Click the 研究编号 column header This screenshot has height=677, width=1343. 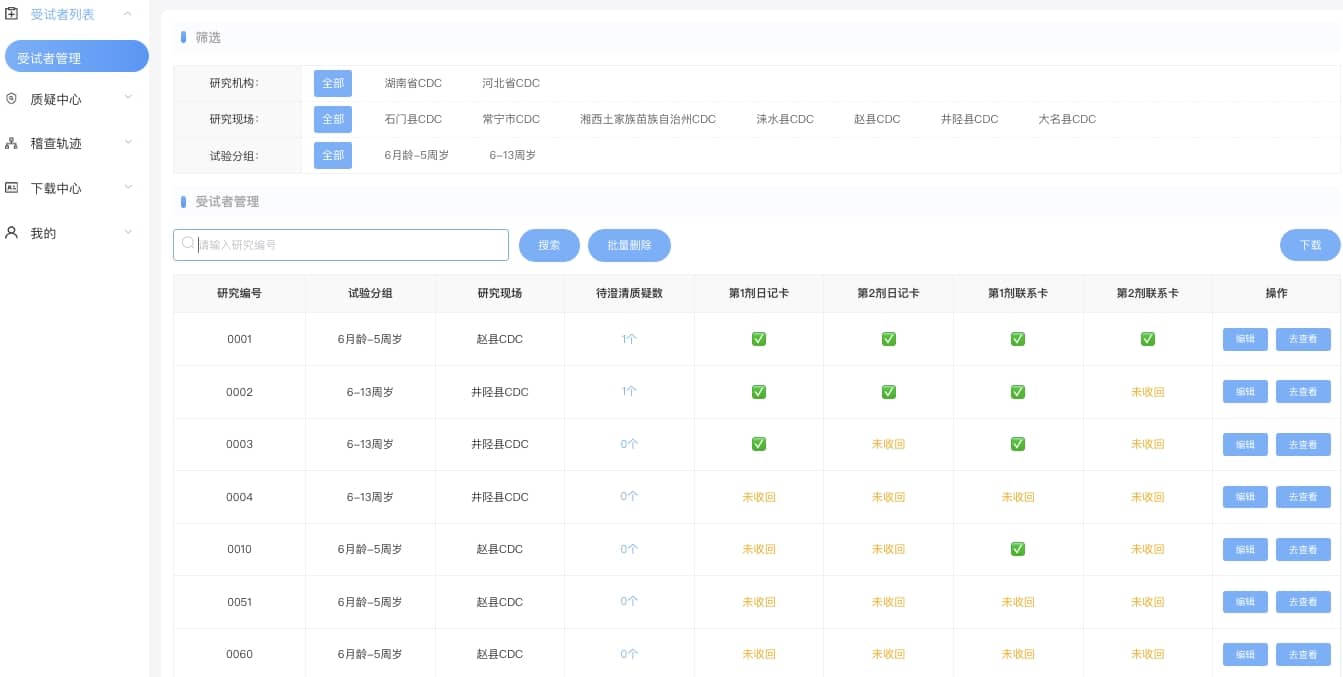(x=240, y=293)
